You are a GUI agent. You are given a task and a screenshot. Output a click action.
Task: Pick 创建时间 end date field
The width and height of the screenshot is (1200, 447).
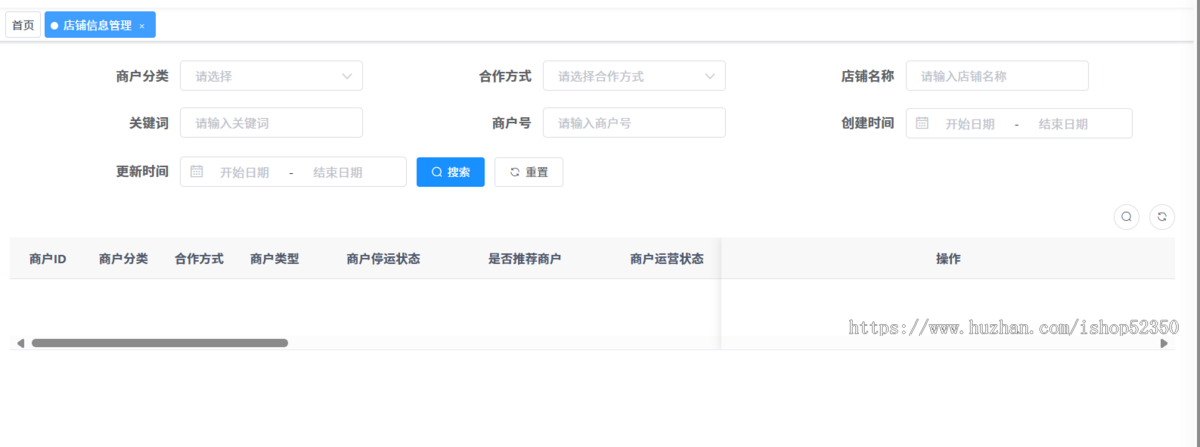[1063, 124]
